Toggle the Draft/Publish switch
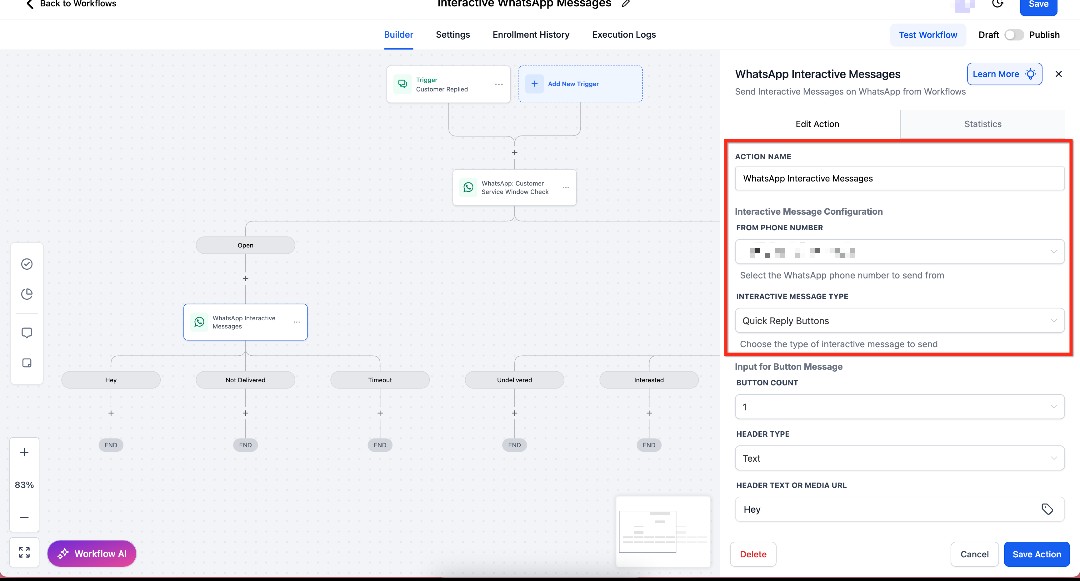The width and height of the screenshot is (1080, 581). (x=1014, y=34)
